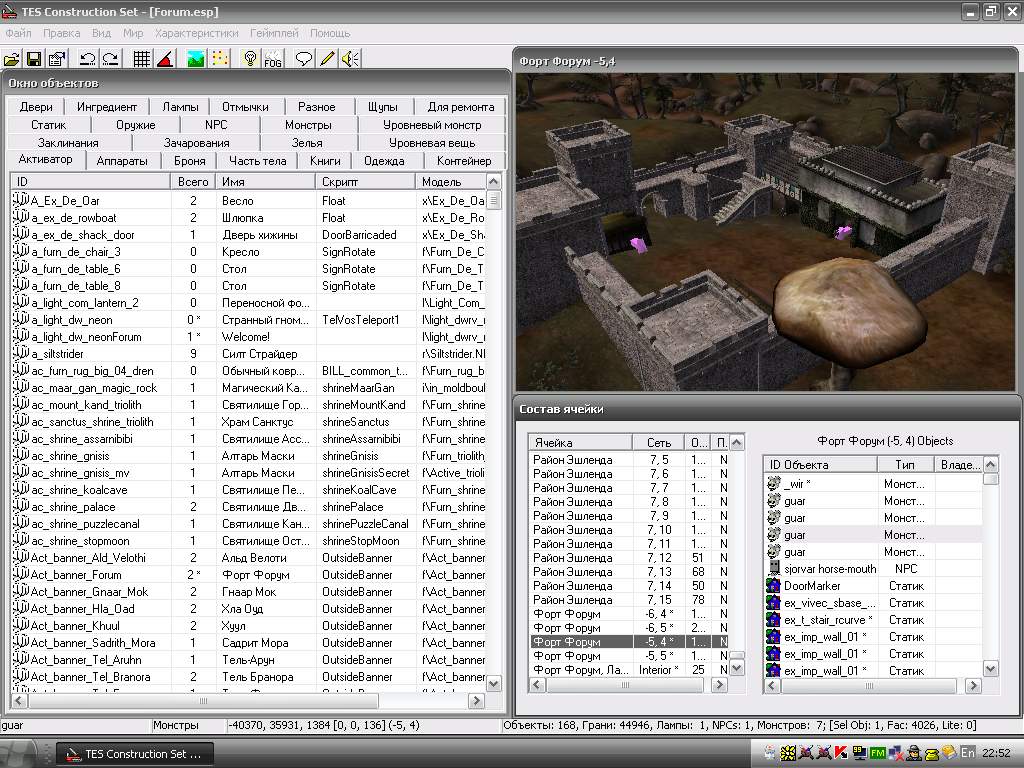Screen dimensions: 1024x768
Task: Select the a_light_dw_neonForum row
Action: click(248, 337)
